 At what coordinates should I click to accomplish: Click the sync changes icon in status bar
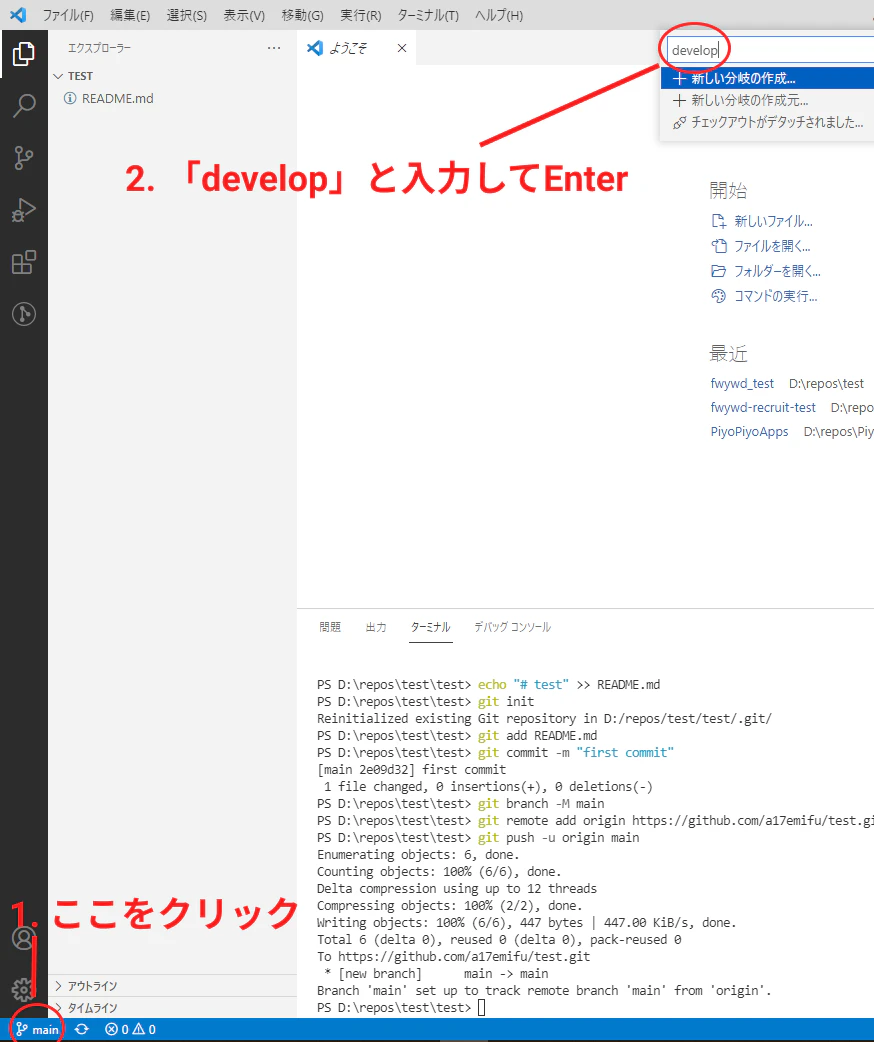pyautogui.click(x=82, y=1029)
